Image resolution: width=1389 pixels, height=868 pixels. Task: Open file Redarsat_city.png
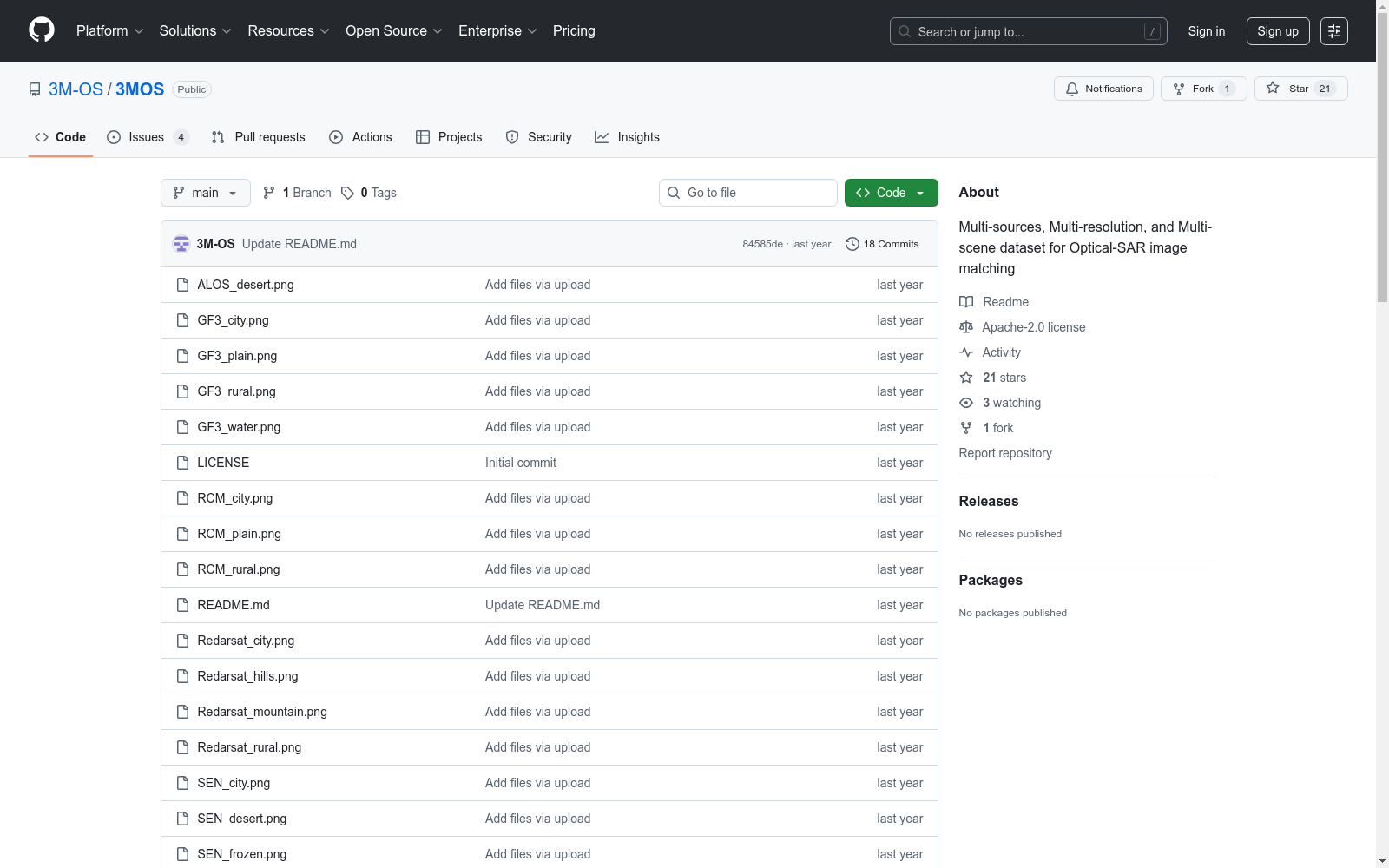(x=246, y=641)
